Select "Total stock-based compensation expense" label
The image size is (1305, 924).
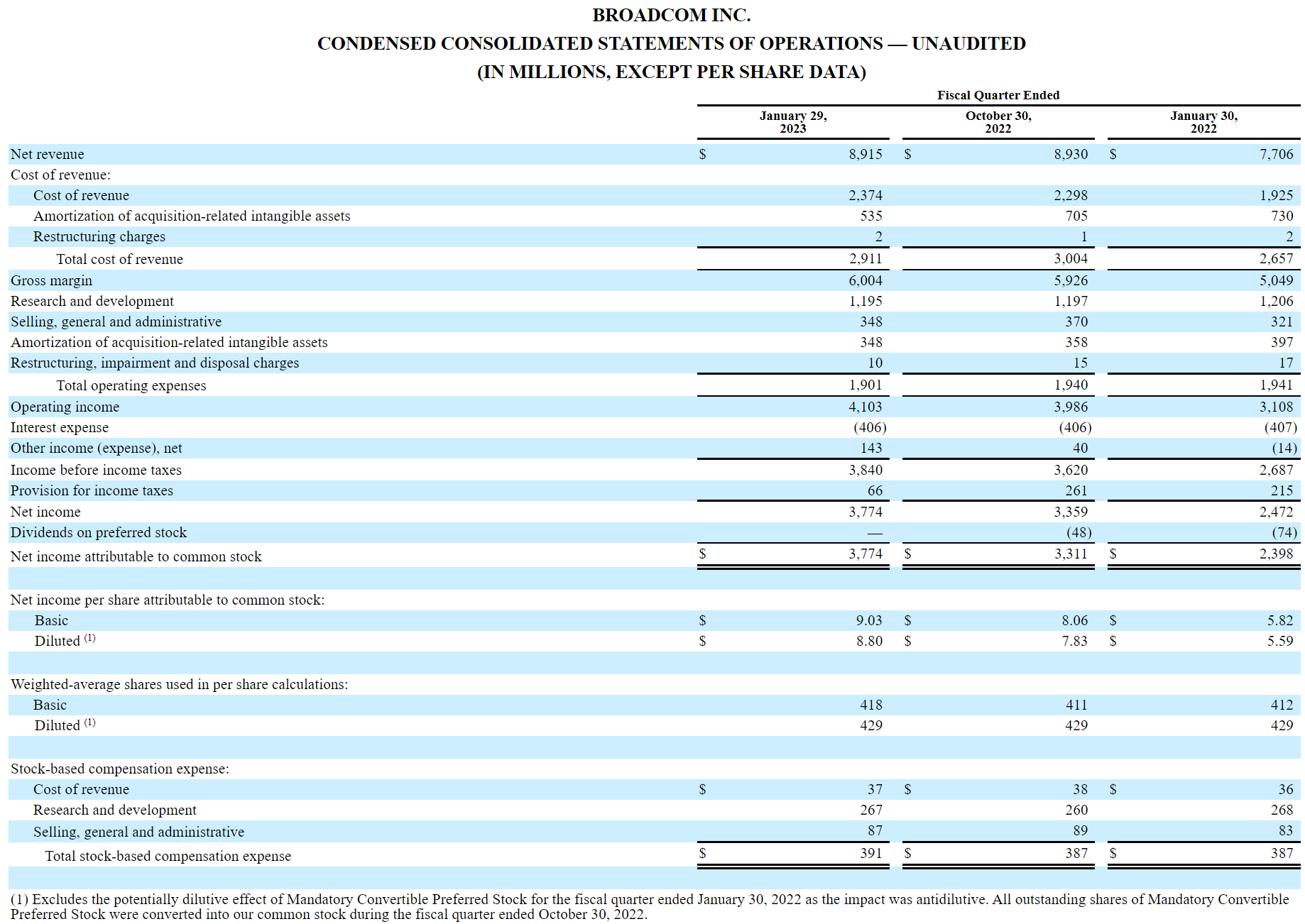(168, 856)
